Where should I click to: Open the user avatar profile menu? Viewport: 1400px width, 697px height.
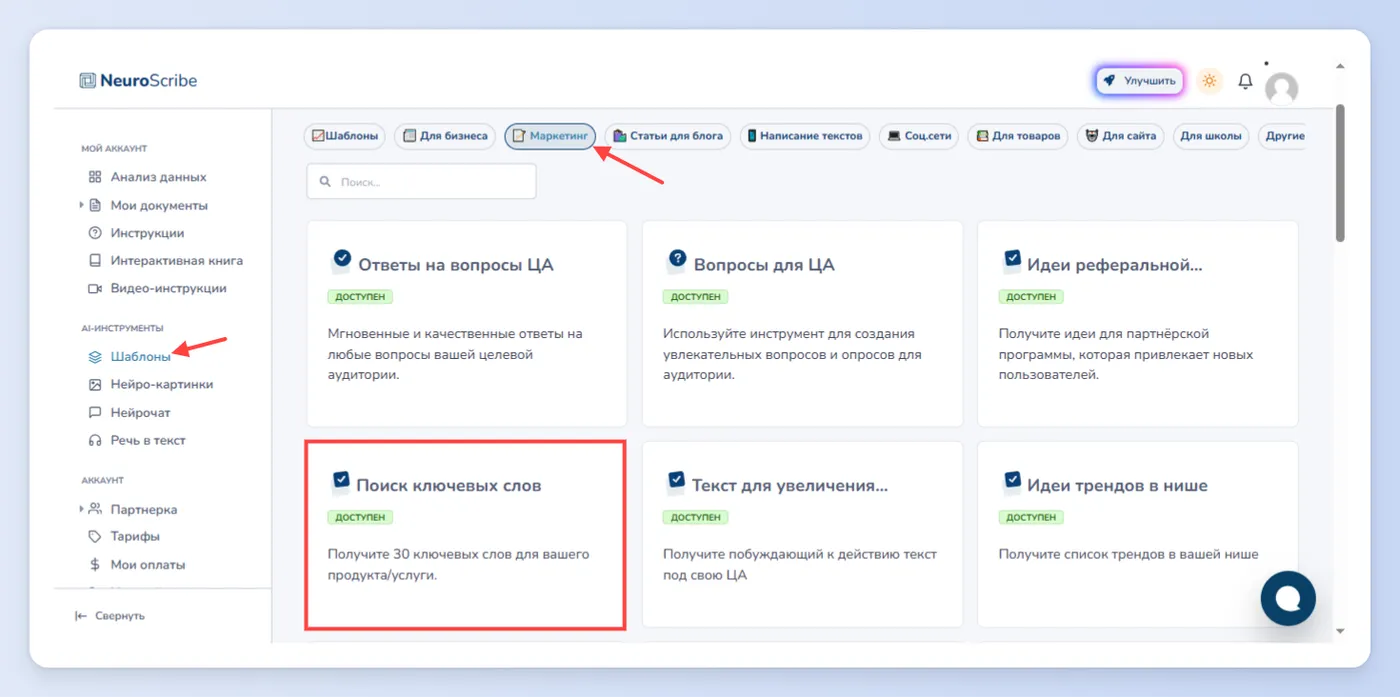[1281, 88]
